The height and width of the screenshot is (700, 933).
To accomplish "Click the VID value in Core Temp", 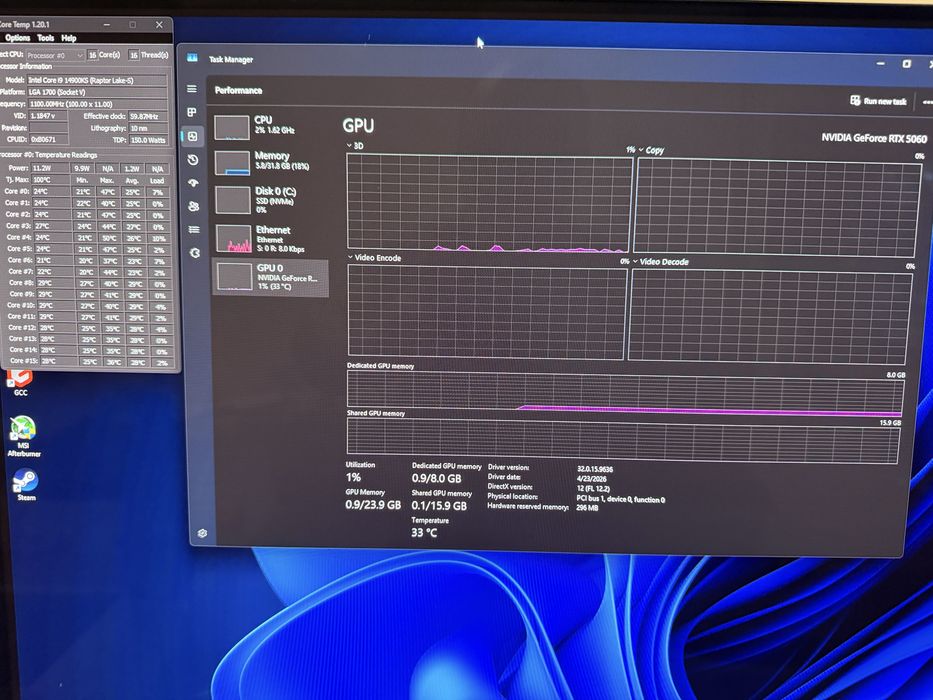I will pyautogui.click(x=48, y=115).
